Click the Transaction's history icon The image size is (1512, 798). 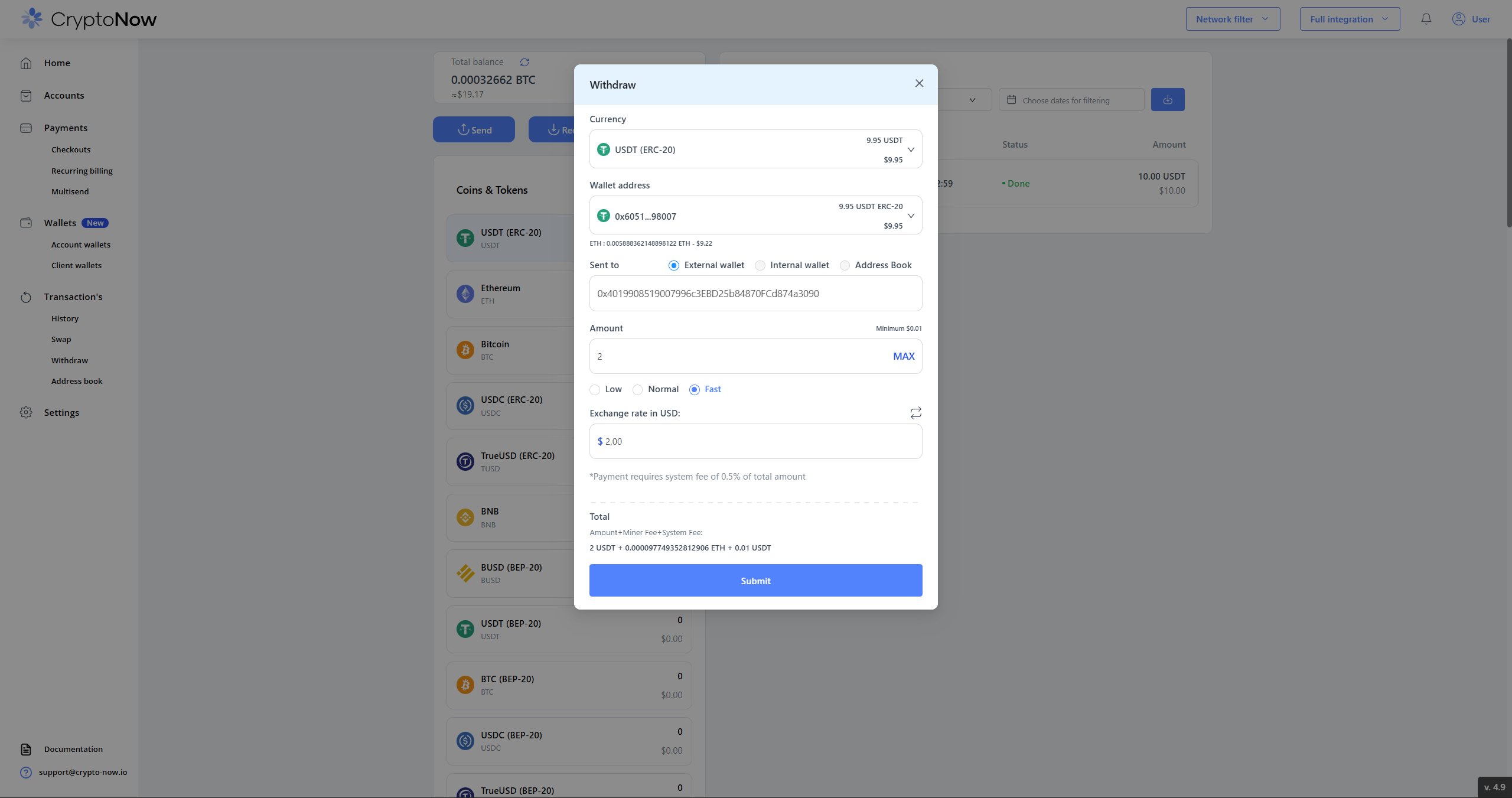[26, 297]
